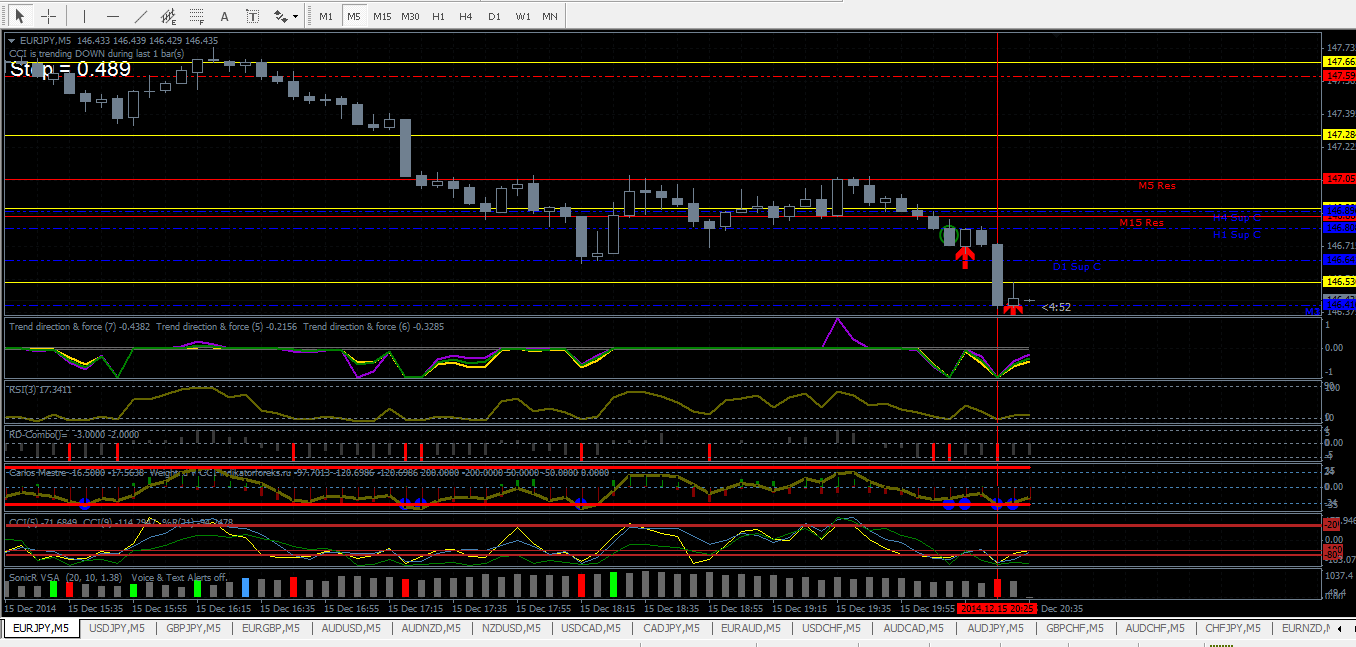Switch chart to M1 timeframe

[x=326, y=16]
